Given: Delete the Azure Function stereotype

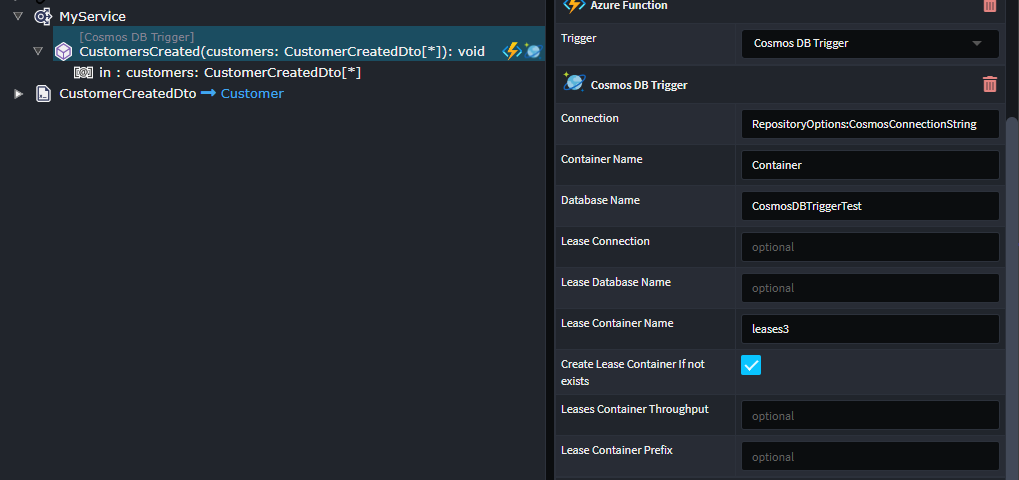Looking at the screenshot, I should (990, 5).
